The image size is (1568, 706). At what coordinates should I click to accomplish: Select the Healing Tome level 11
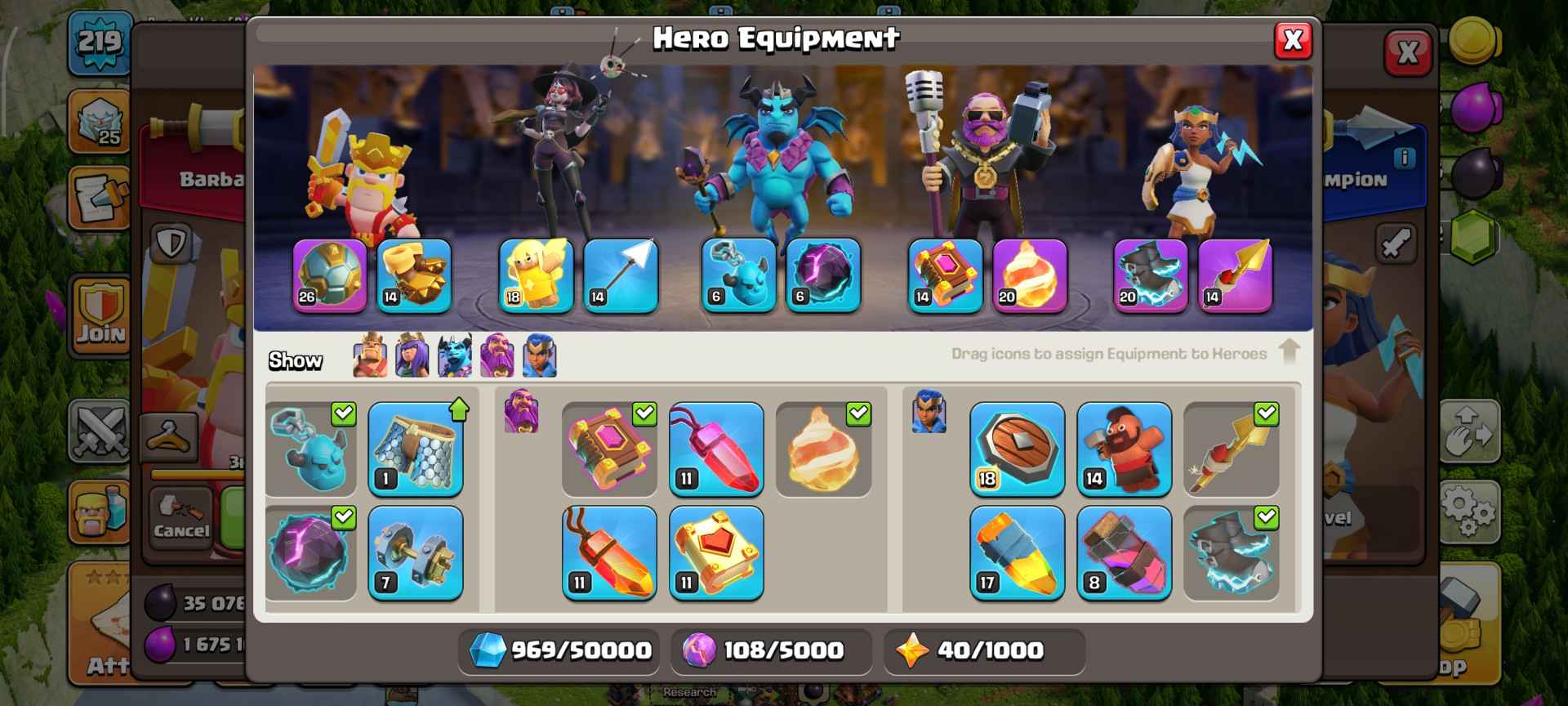tap(716, 553)
